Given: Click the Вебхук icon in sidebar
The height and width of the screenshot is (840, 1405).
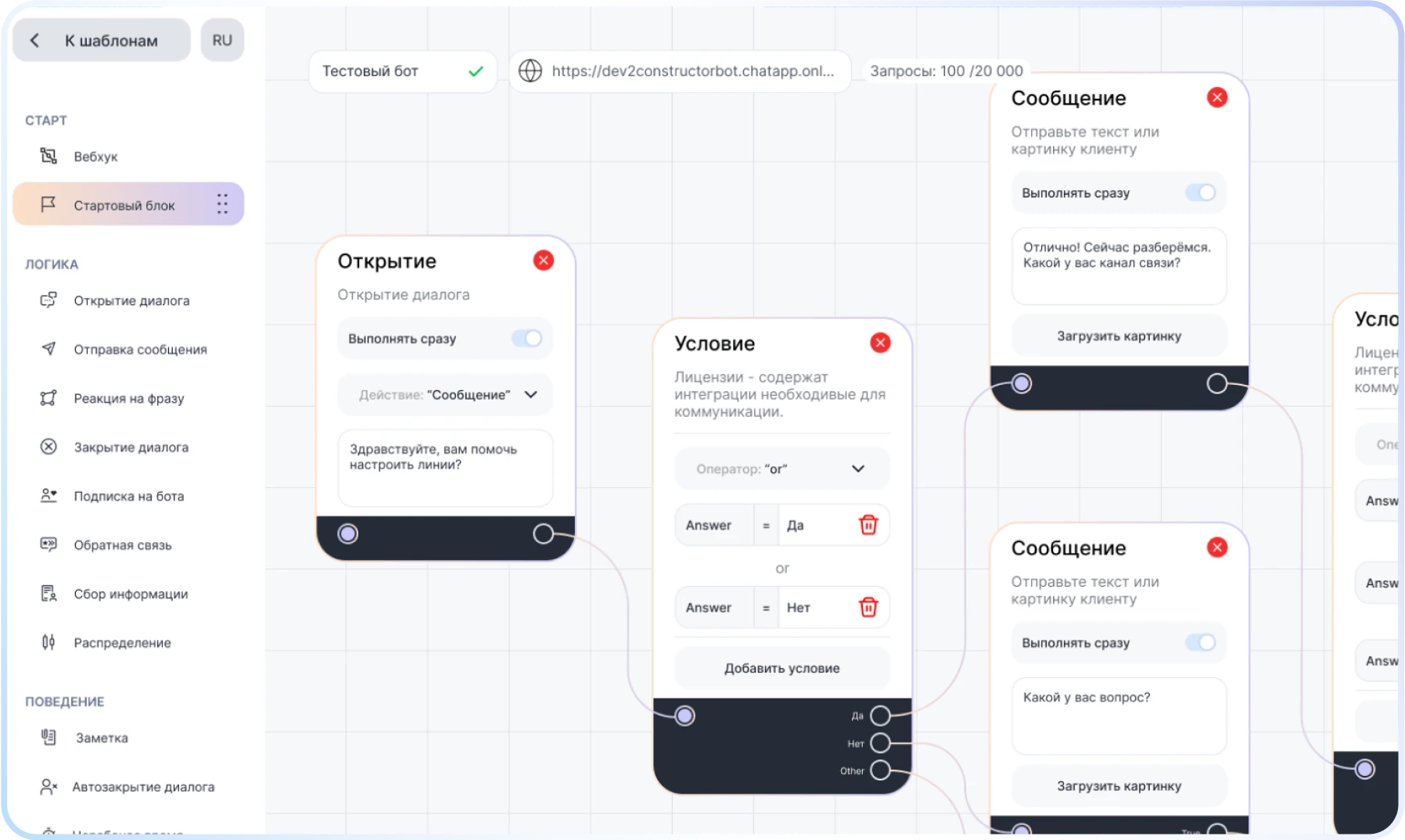Looking at the screenshot, I should (49, 156).
